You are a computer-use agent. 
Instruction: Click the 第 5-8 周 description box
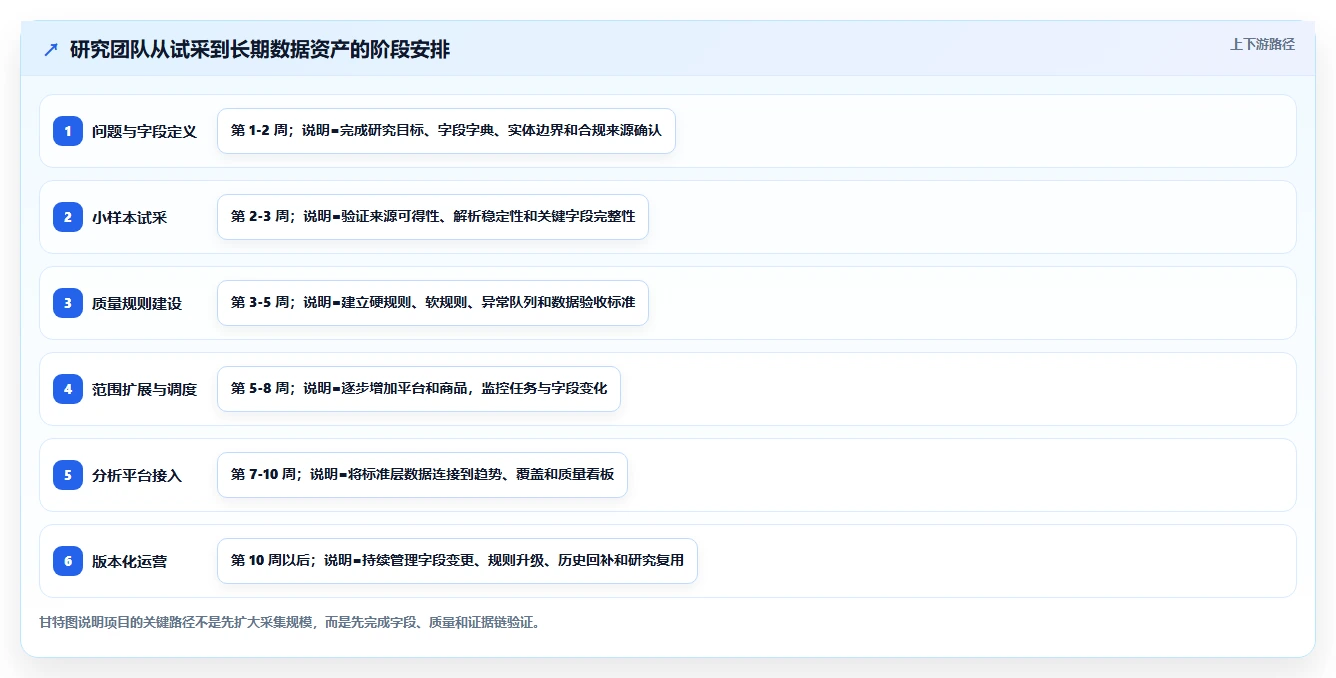point(419,389)
